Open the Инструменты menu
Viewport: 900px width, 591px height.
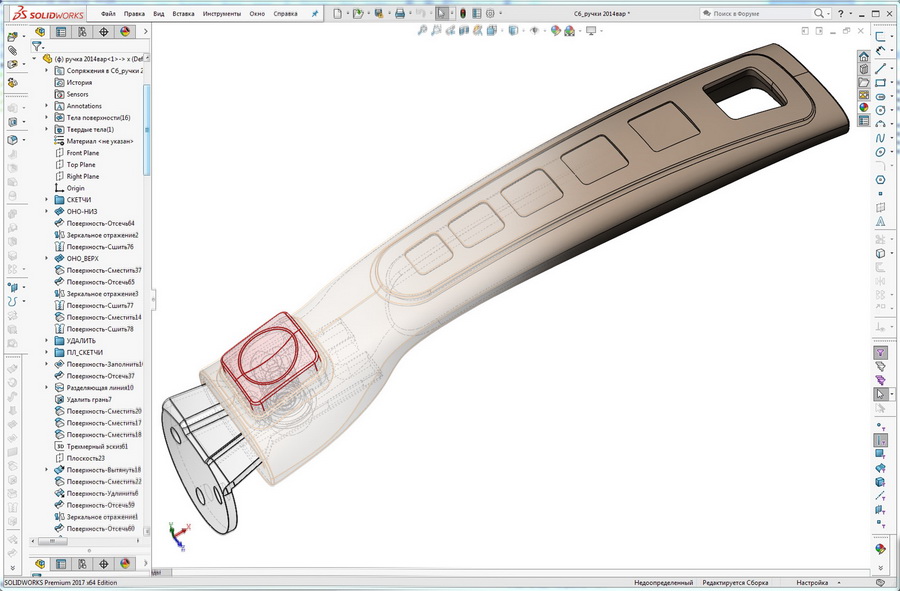(222, 14)
